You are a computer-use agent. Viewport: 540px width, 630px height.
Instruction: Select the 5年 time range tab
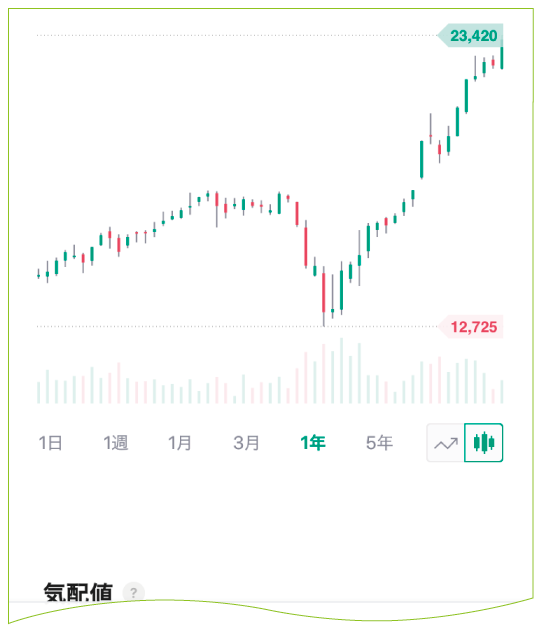379,443
